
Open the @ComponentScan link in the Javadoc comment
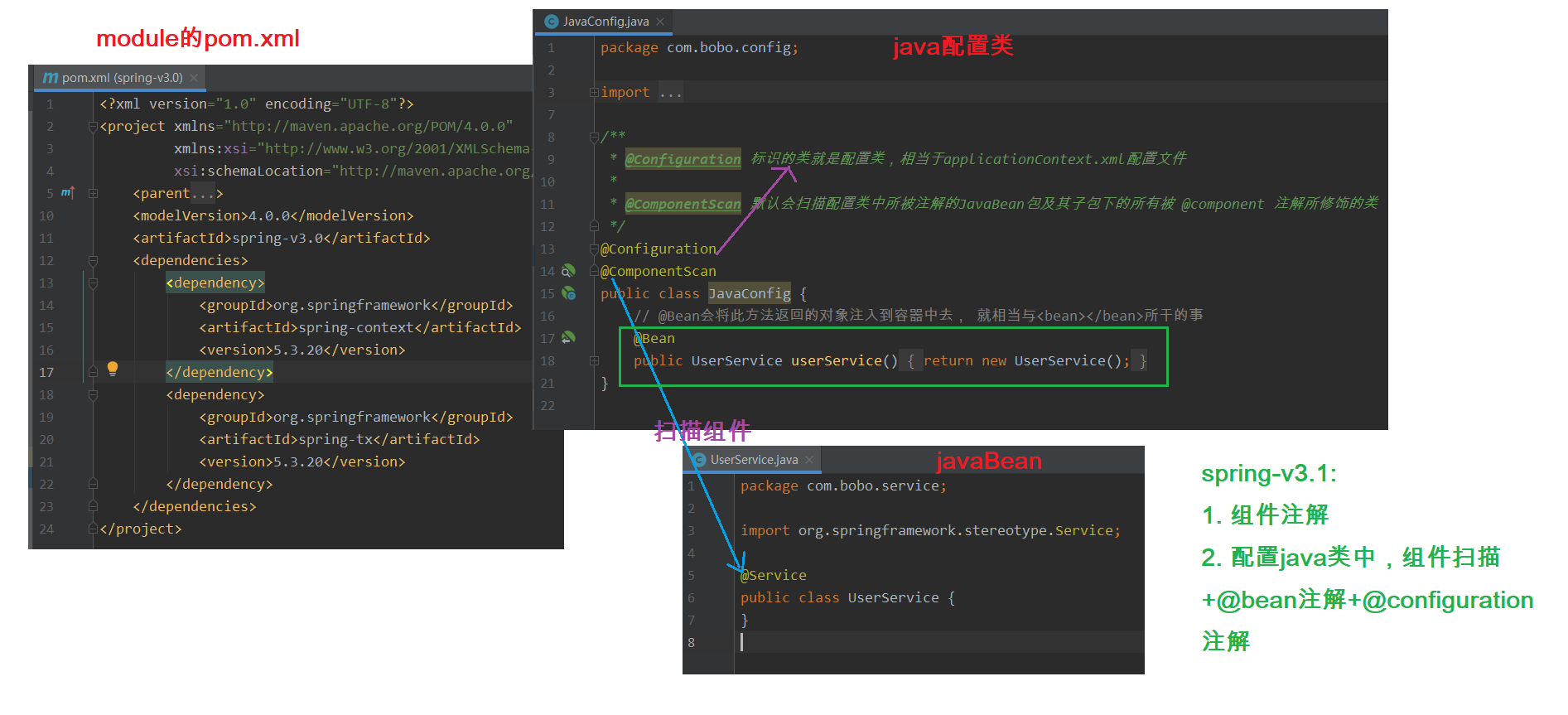[683, 204]
